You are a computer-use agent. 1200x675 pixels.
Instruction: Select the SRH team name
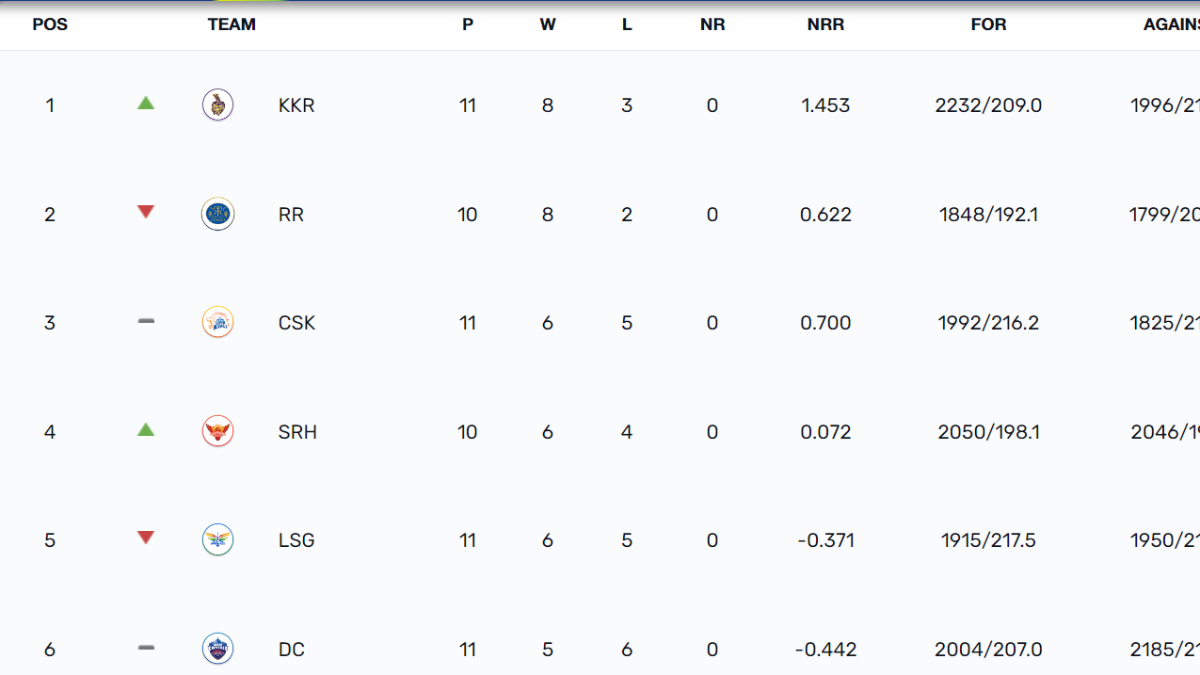pyautogui.click(x=297, y=432)
